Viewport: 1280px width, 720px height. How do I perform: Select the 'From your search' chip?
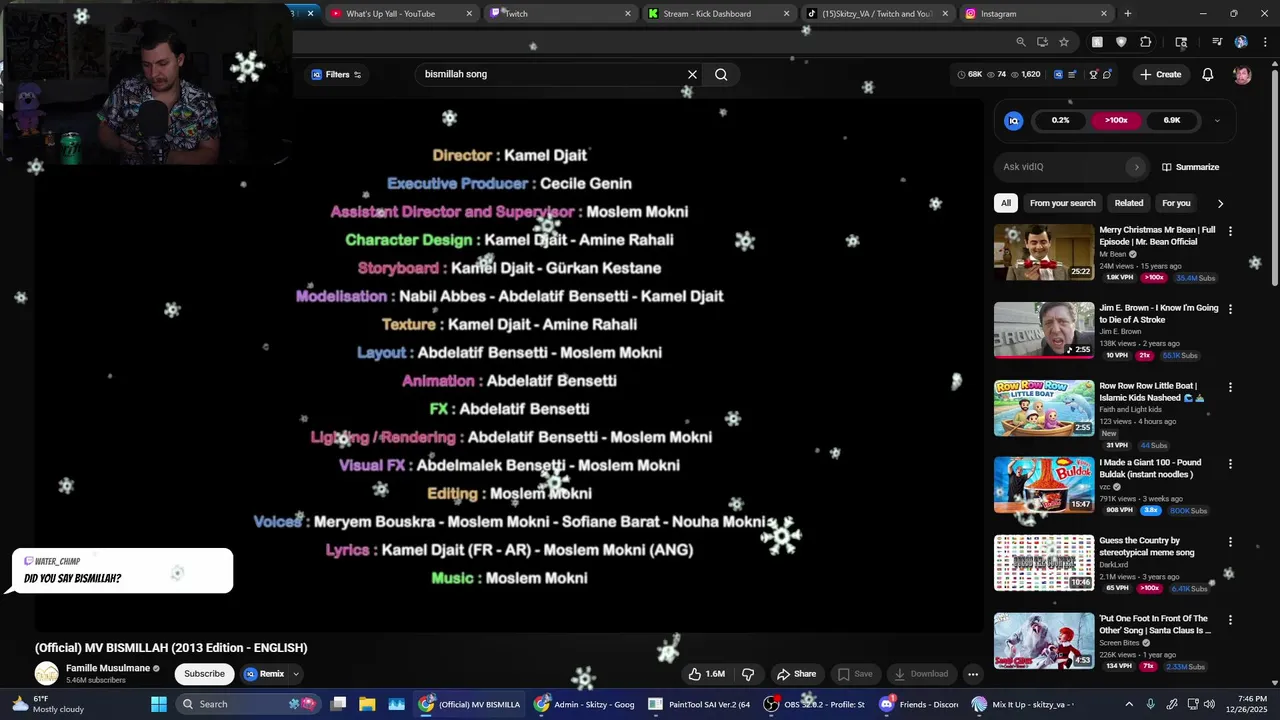point(1063,203)
